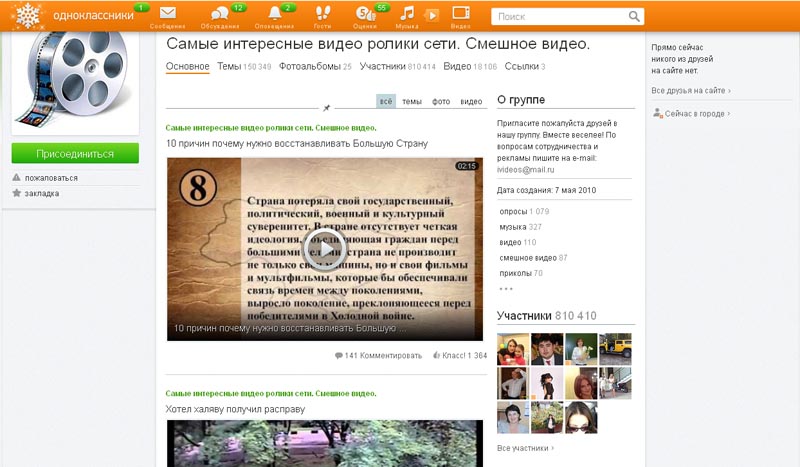Select the фото feed filter
The image size is (800, 467).
(x=441, y=102)
